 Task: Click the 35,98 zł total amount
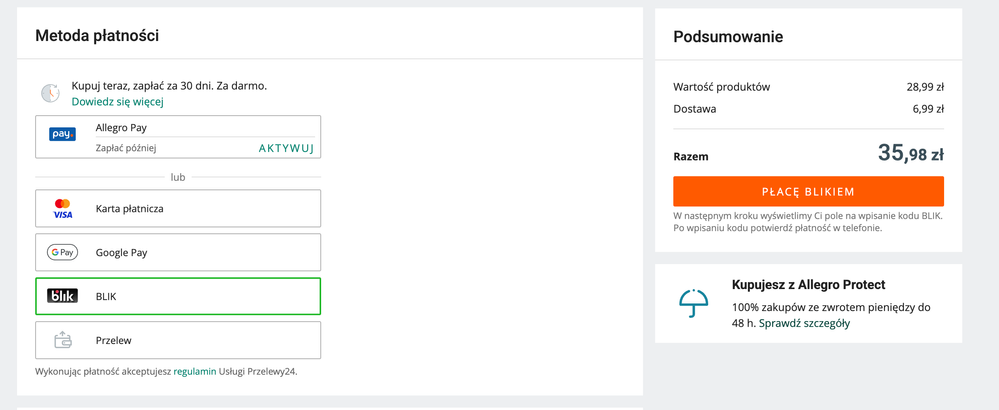(x=910, y=154)
